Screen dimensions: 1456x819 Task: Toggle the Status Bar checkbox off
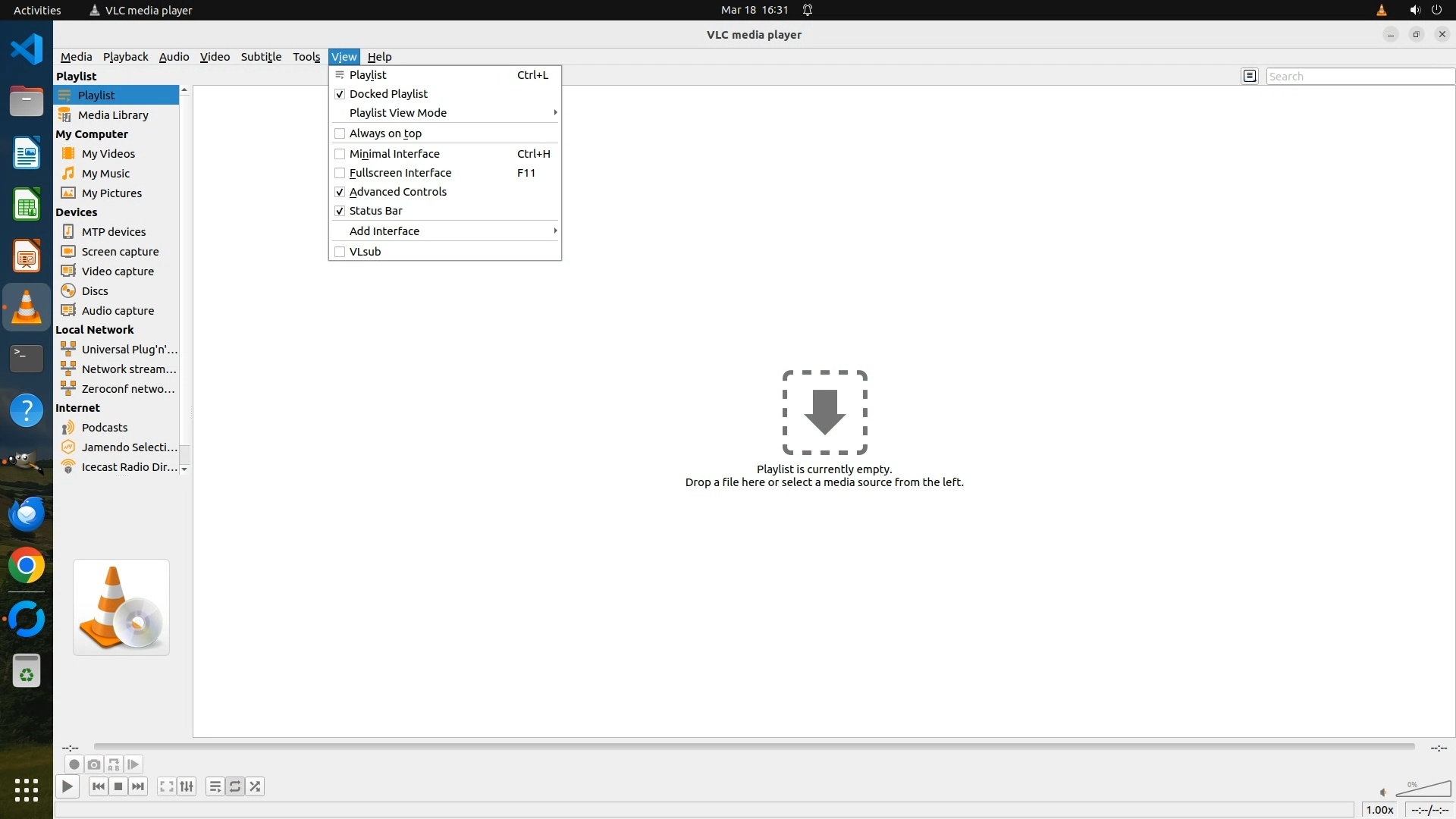pyautogui.click(x=340, y=211)
